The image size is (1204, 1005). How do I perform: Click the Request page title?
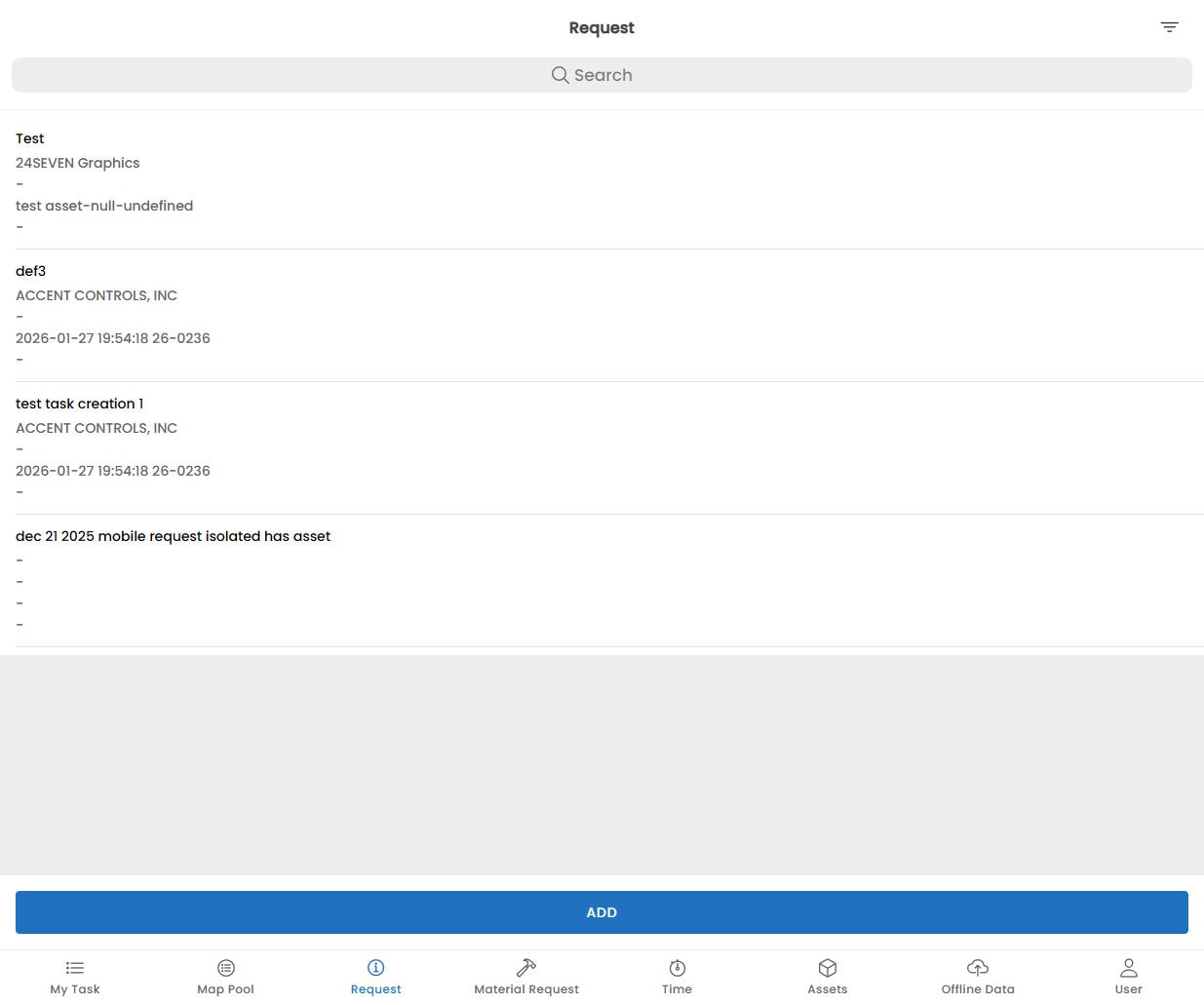[x=602, y=28]
